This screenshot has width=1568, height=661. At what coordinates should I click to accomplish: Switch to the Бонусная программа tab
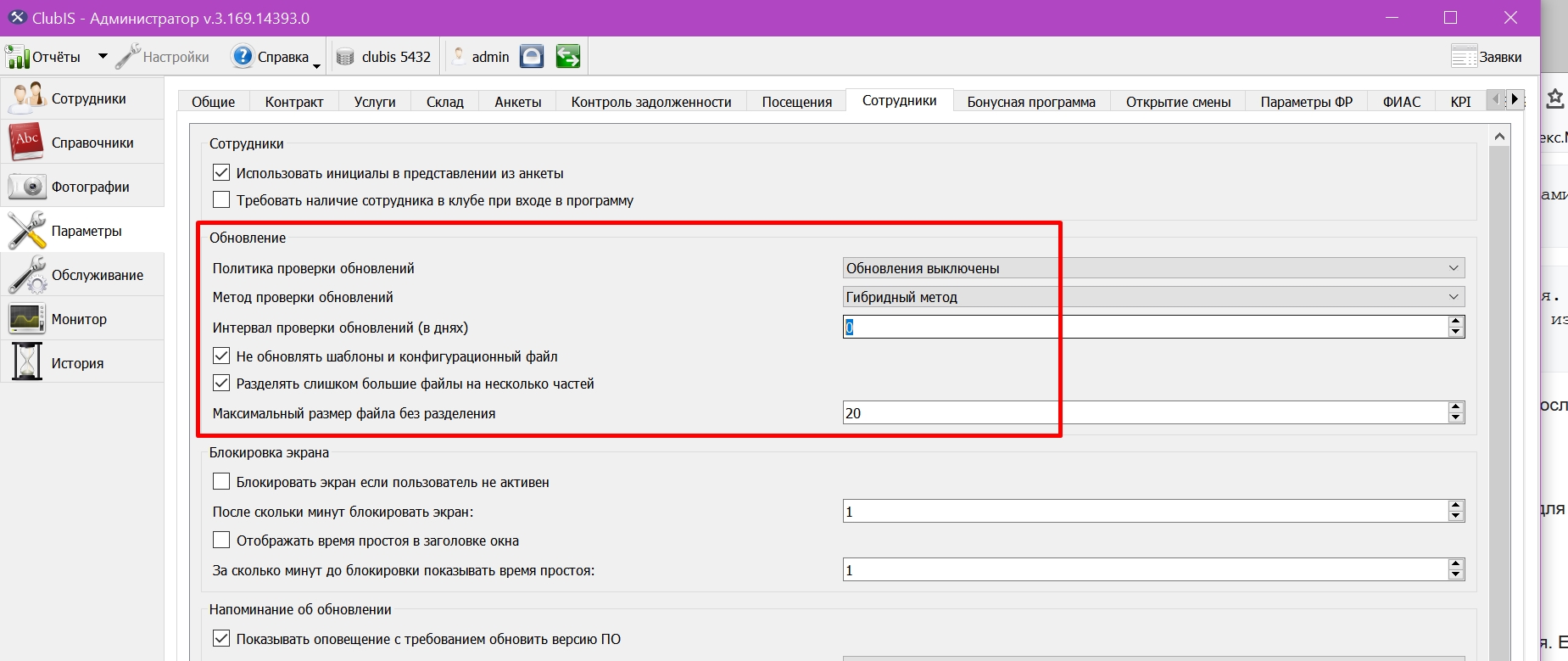(1031, 102)
